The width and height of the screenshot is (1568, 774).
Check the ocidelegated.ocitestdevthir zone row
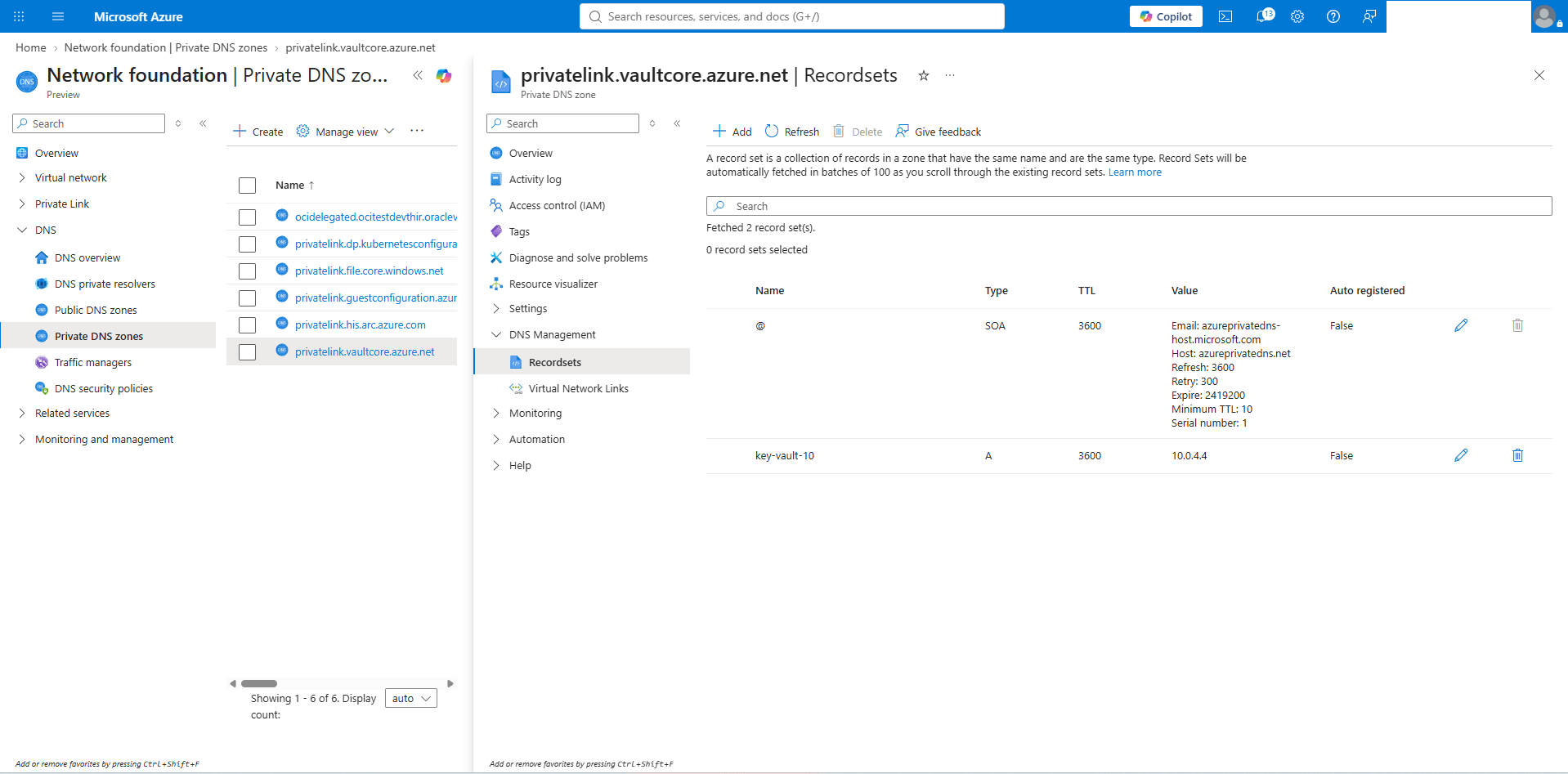point(247,217)
